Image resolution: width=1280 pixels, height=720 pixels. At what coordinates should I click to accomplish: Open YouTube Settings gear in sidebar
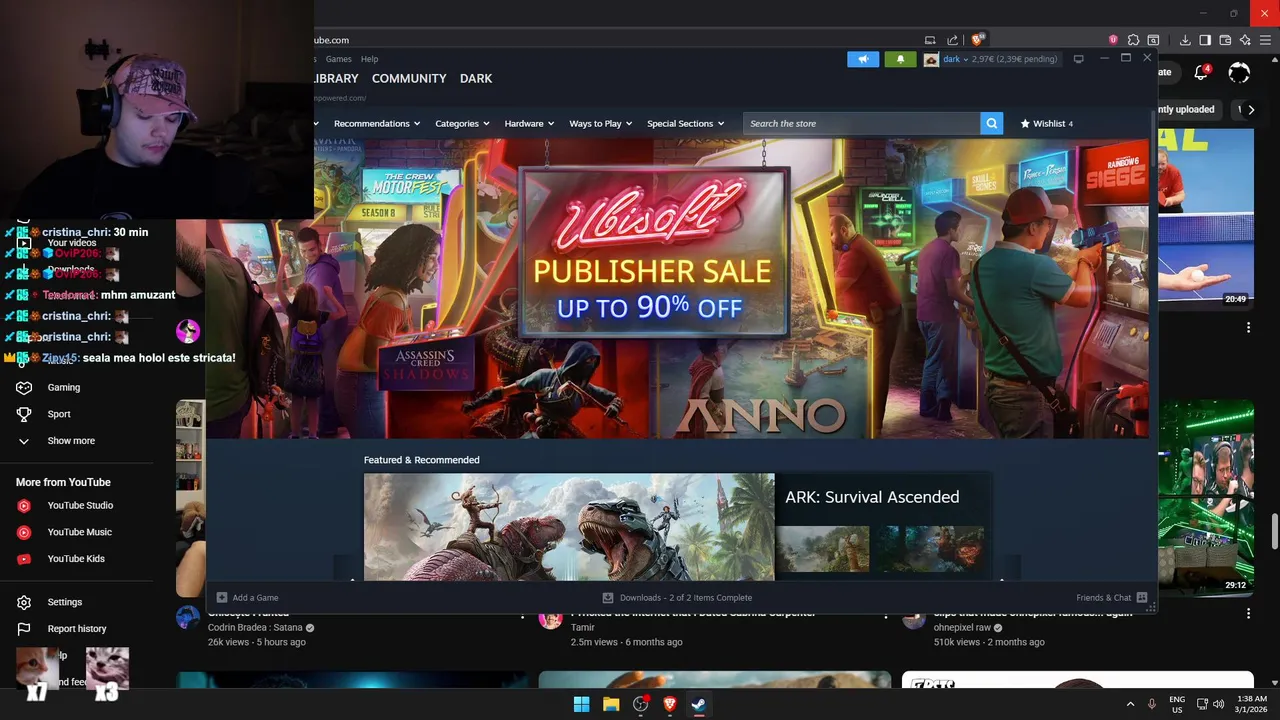pos(25,602)
